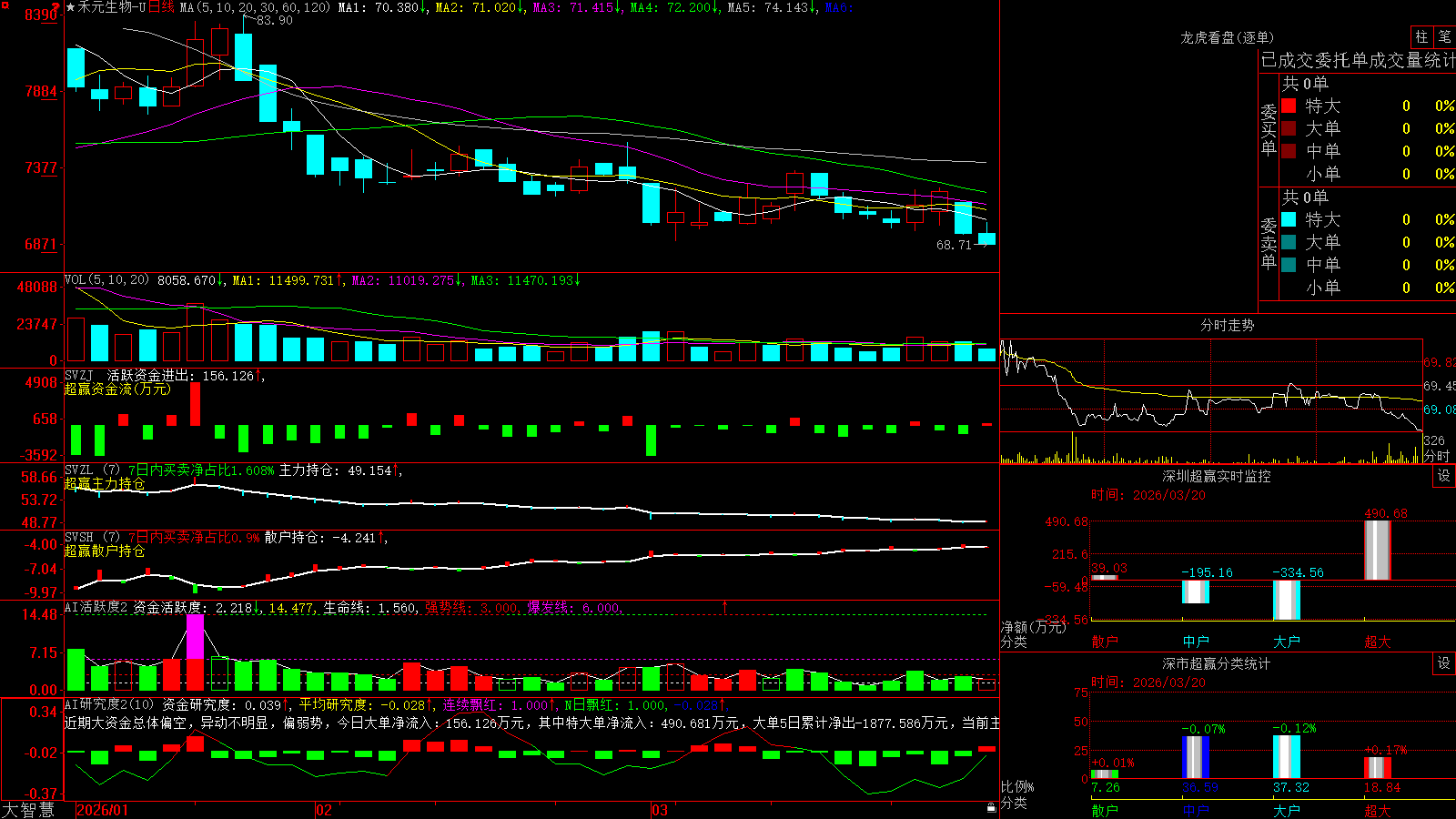1456x819 pixels.
Task: Click the cyan 大户 bar showing 37.32
Action: tap(1287, 757)
